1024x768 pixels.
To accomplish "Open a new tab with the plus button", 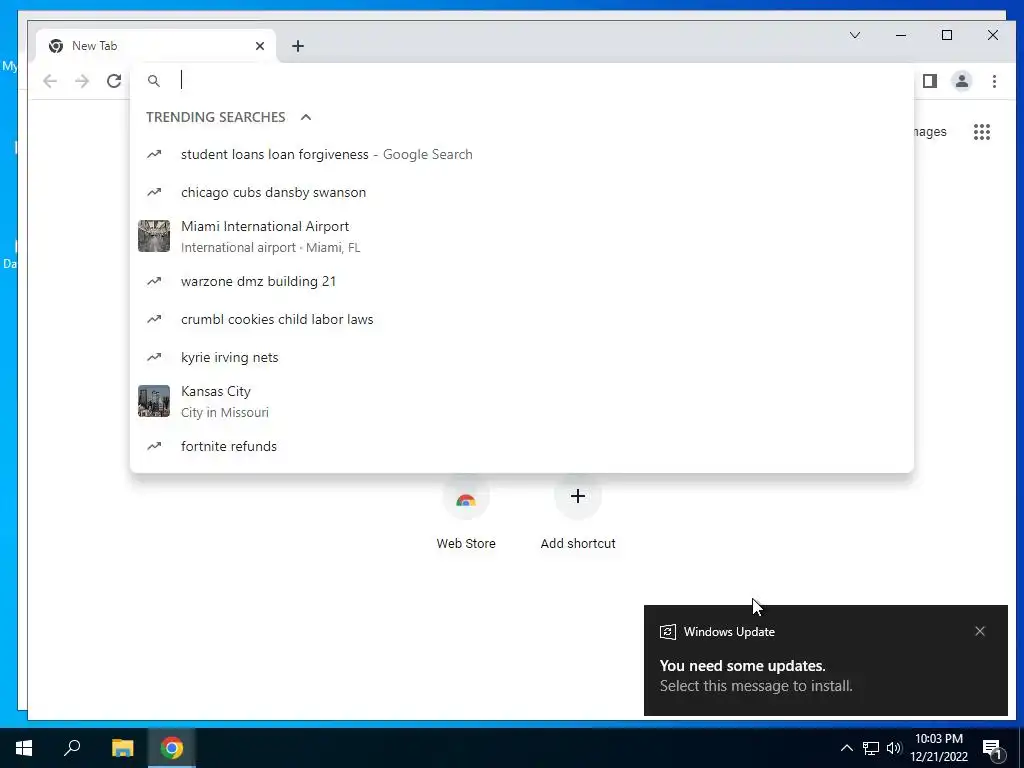I will tap(298, 46).
